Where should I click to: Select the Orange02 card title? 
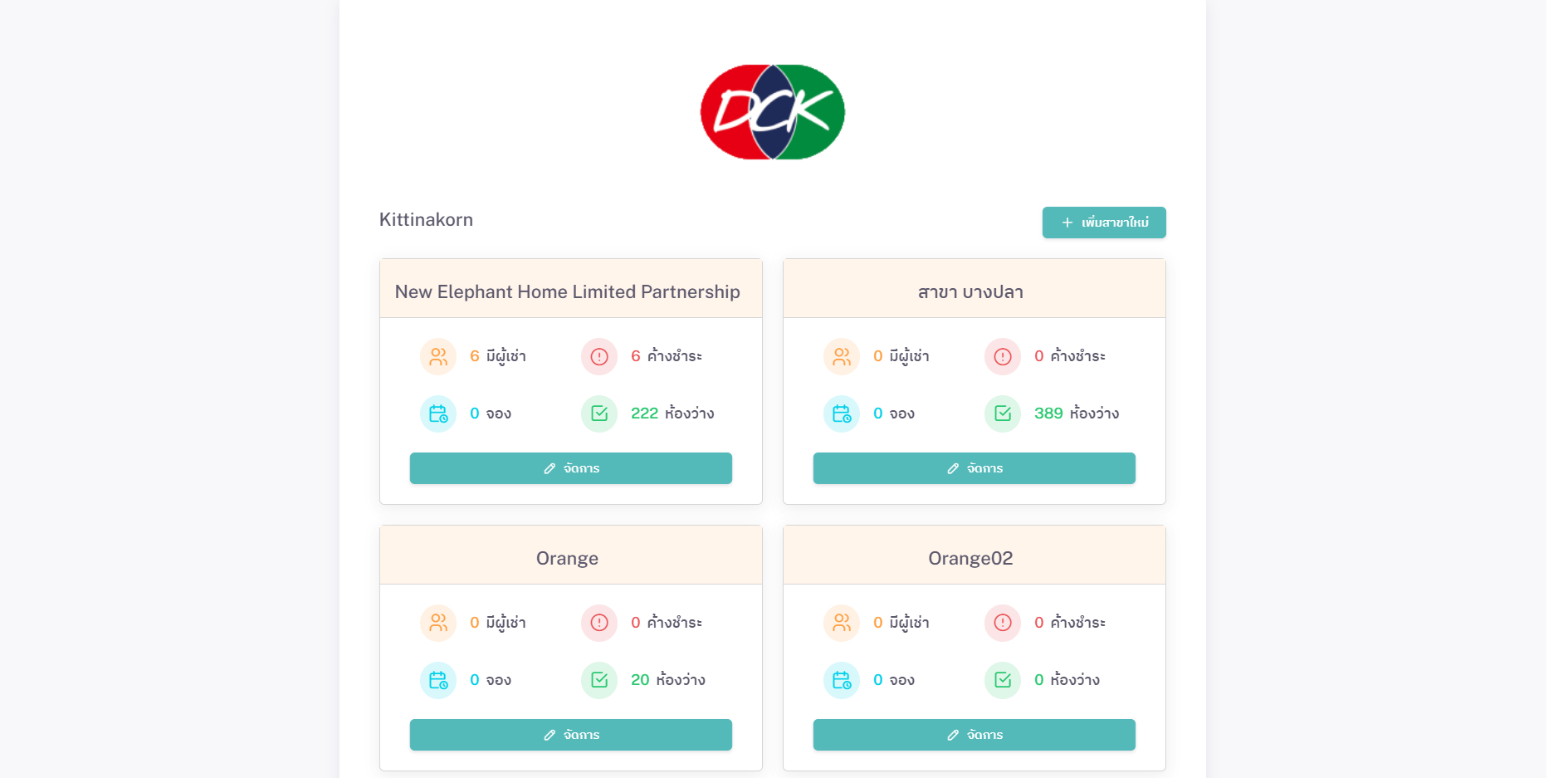click(970, 558)
